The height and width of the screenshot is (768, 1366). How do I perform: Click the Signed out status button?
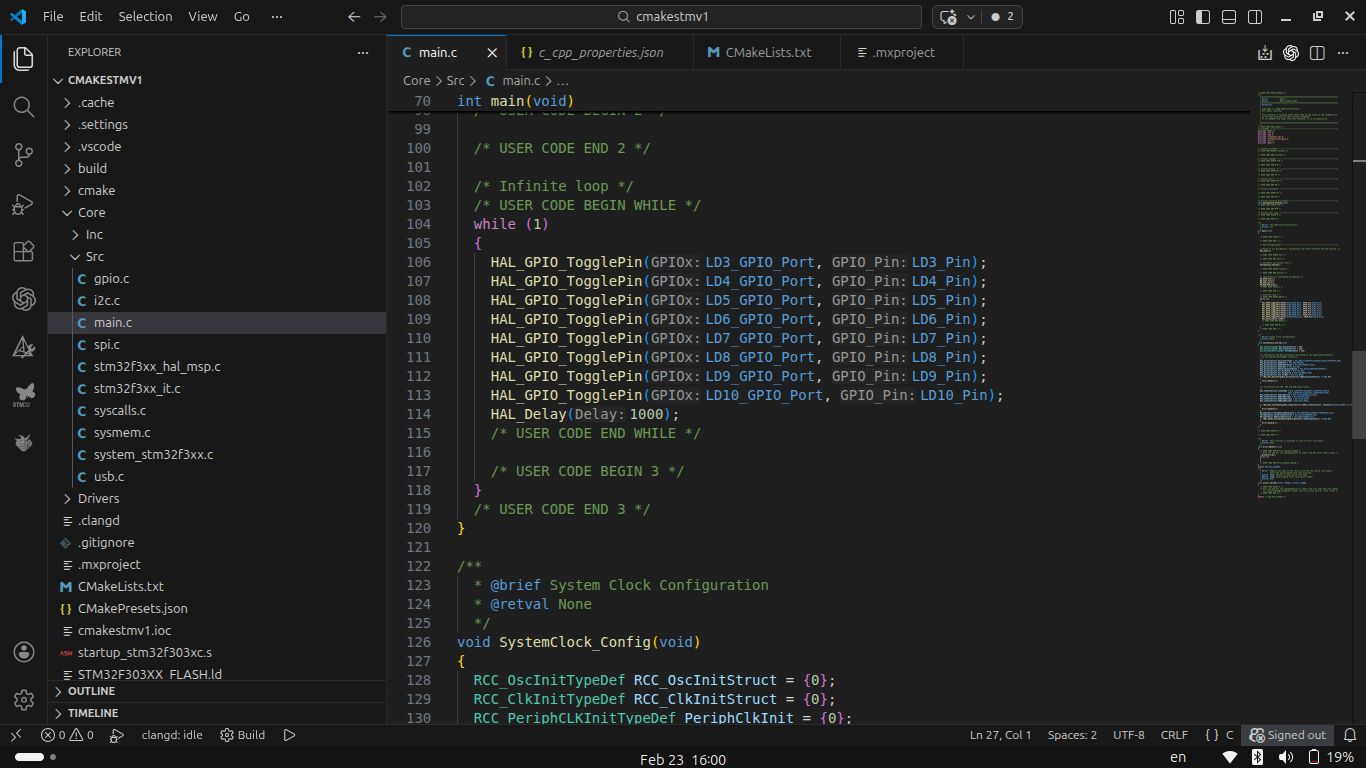[1287, 735]
